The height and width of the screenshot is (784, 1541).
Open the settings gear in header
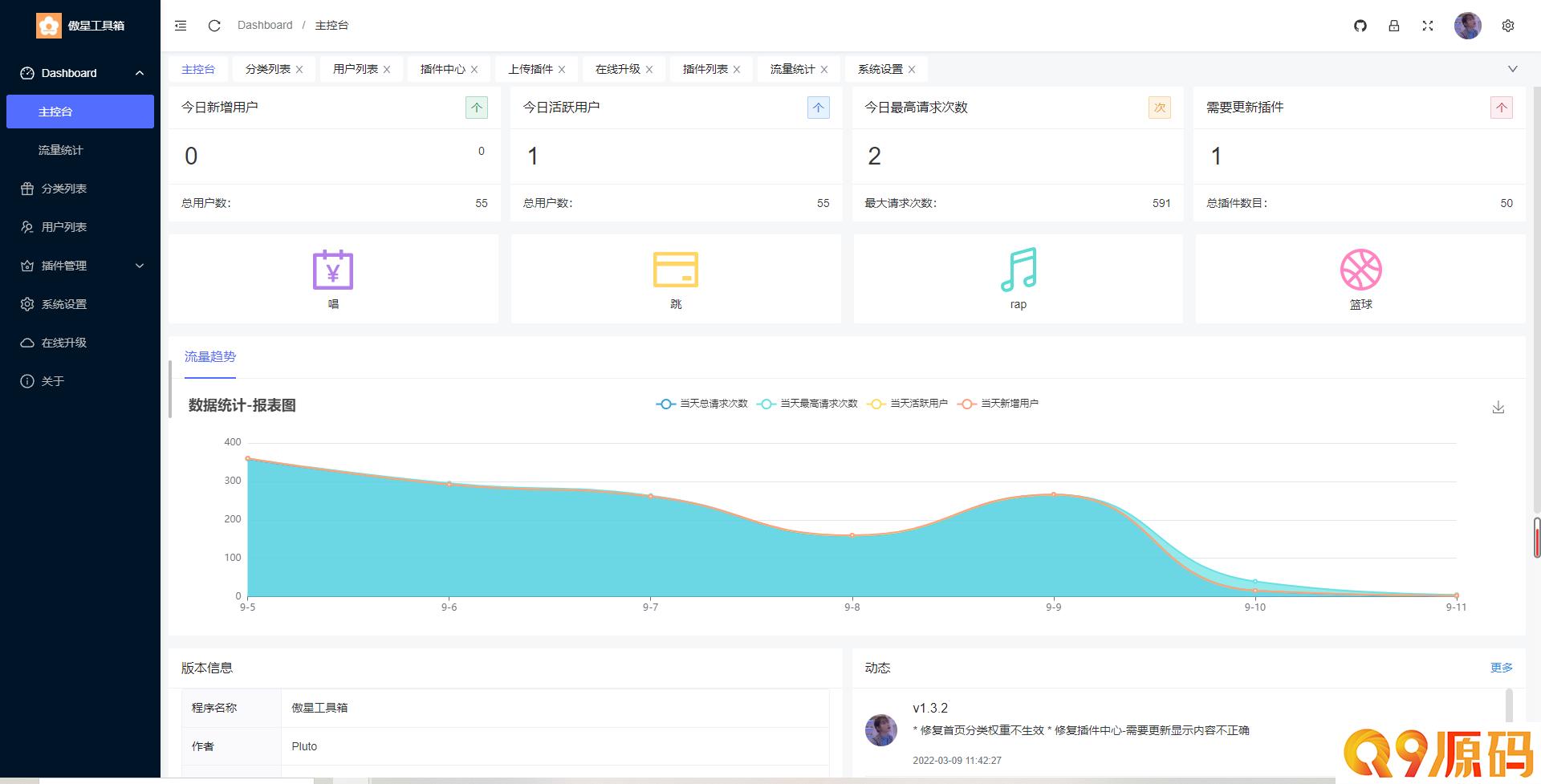click(x=1508, y=26)
